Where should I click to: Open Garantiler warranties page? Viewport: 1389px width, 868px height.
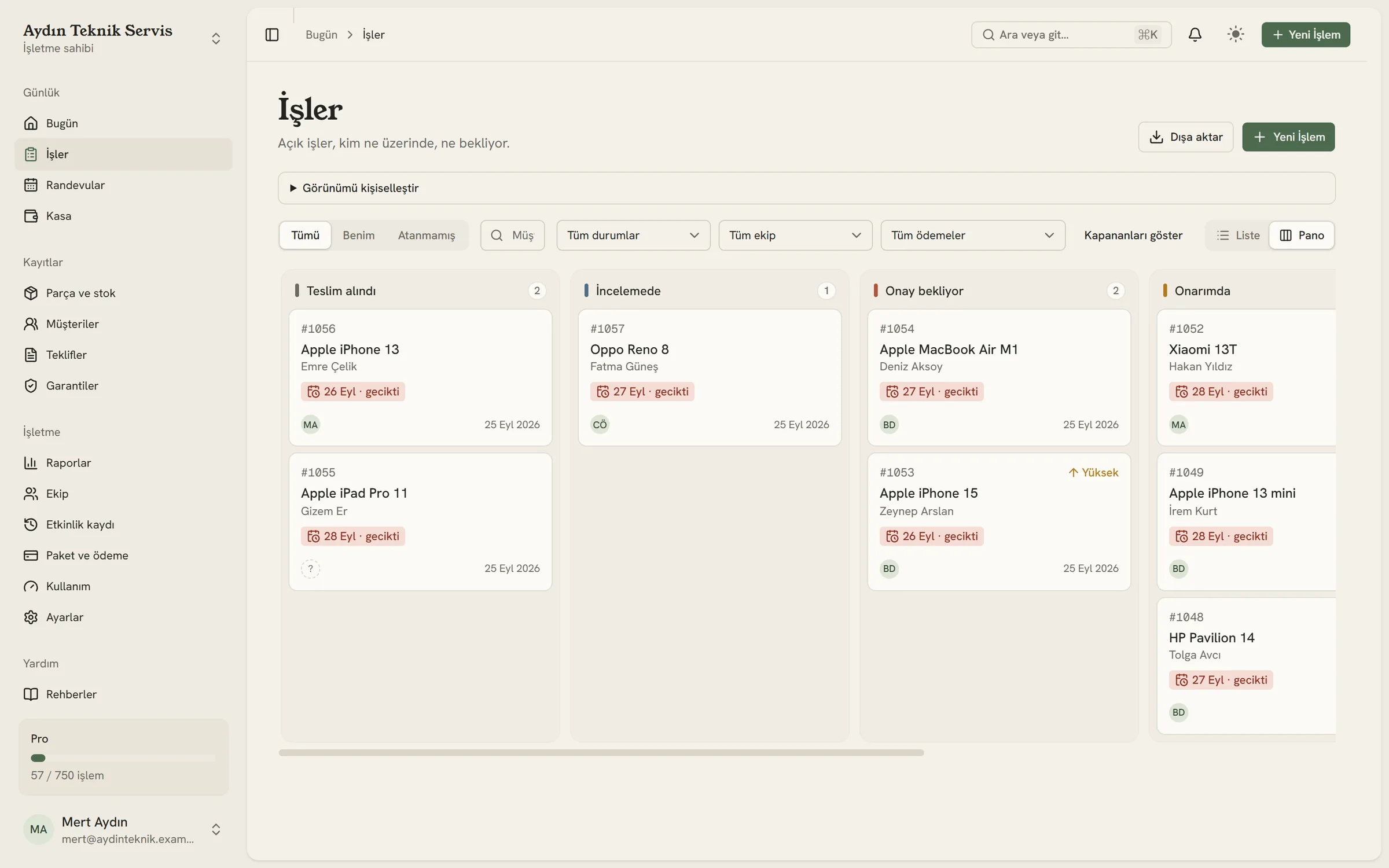point(123,385)
